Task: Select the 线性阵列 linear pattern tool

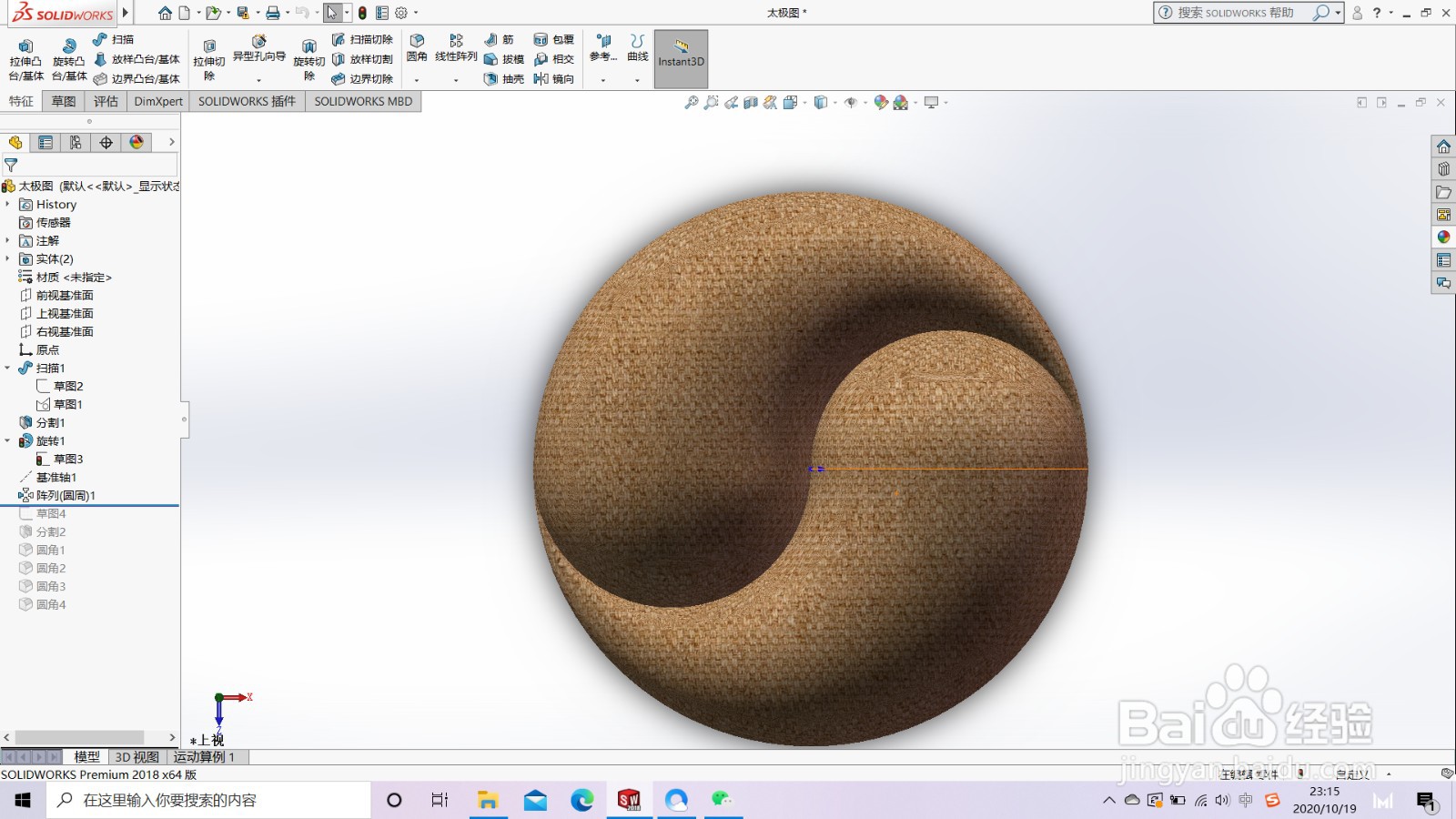Action: coord(456,48)
